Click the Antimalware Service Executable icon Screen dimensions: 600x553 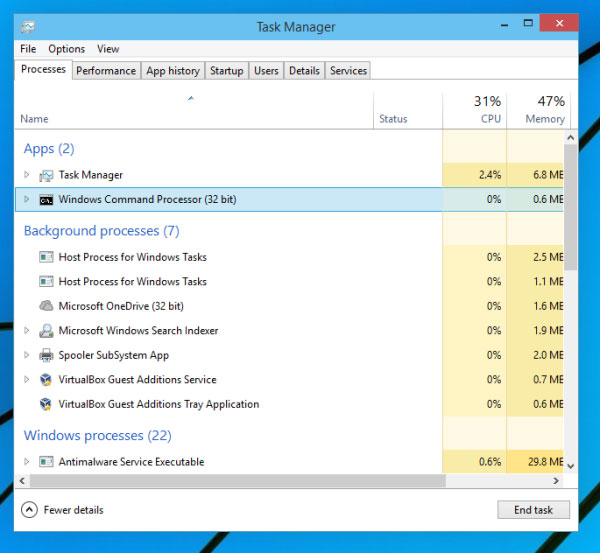(x=46, y=462)
